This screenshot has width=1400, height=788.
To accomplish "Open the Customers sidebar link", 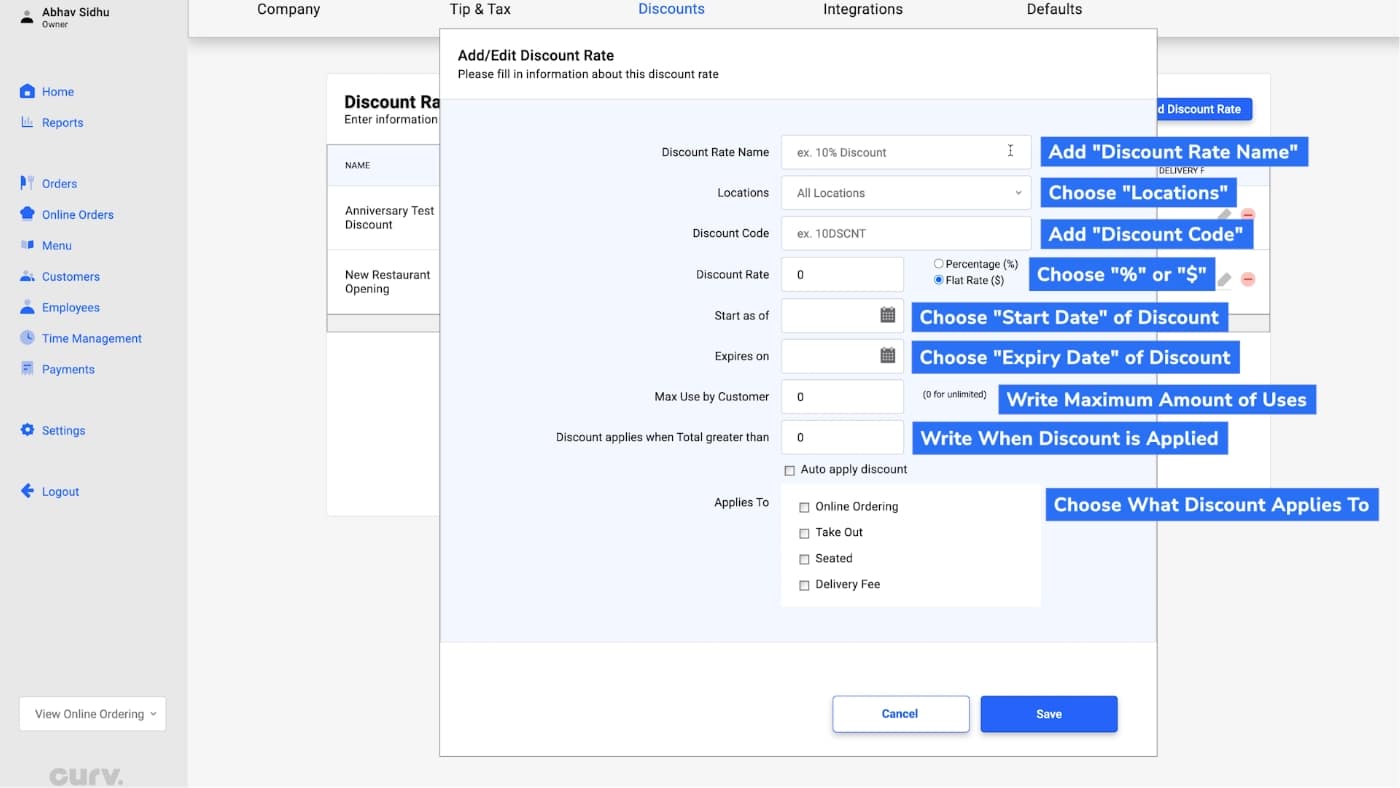I will [71, 276].
